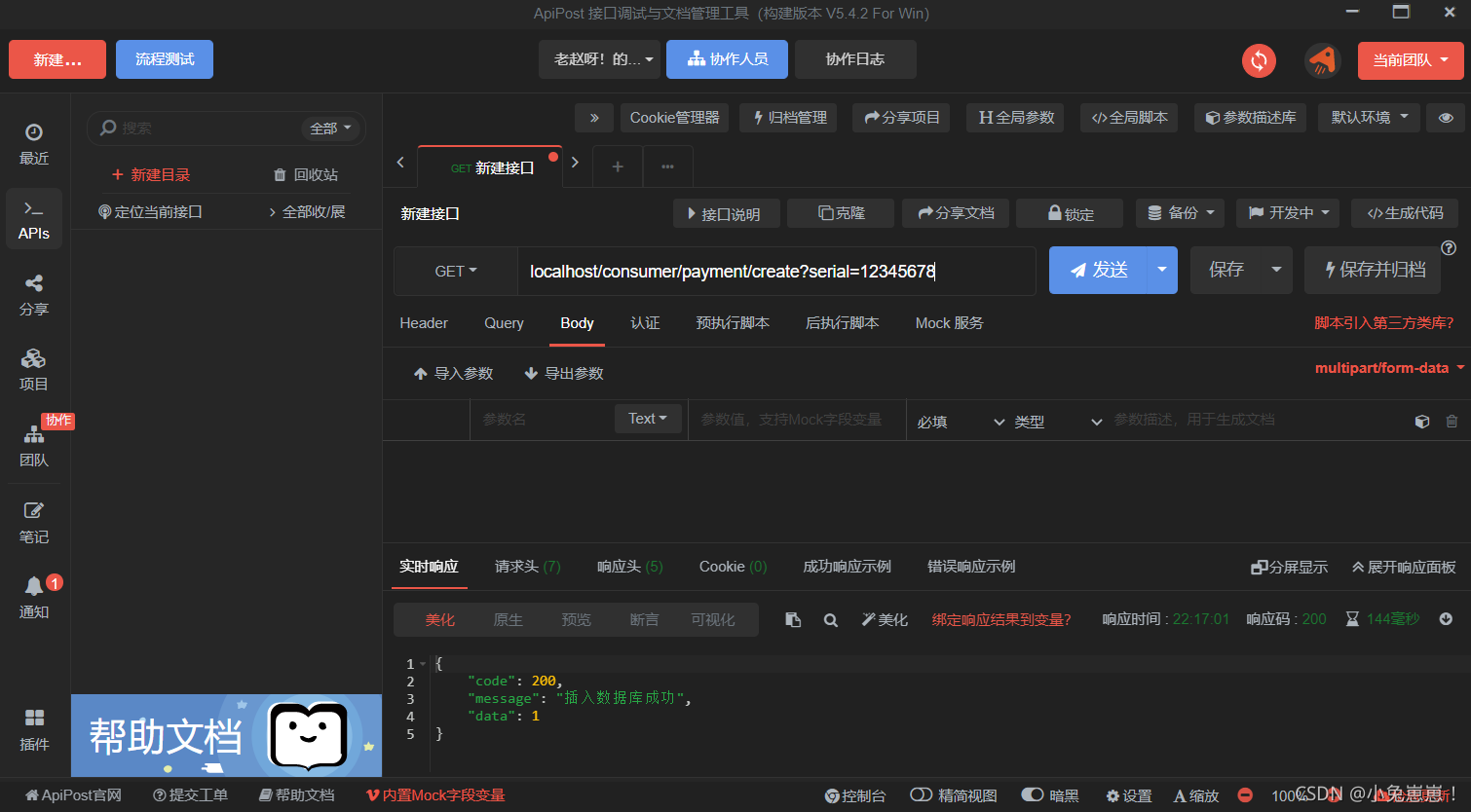Switch to the 预执行脚本 tab
Image resolution: width=1471 pixels, height=812 pixels.
733,323
